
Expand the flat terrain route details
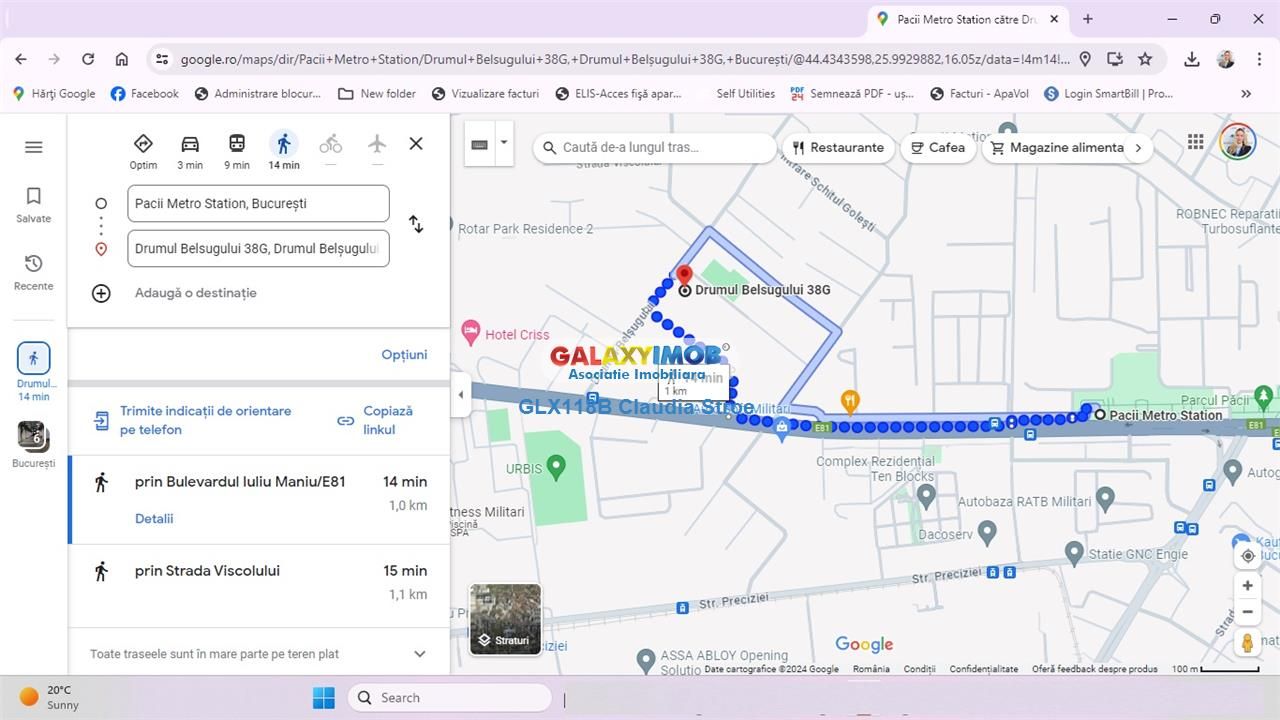click(x=419, y=654)
